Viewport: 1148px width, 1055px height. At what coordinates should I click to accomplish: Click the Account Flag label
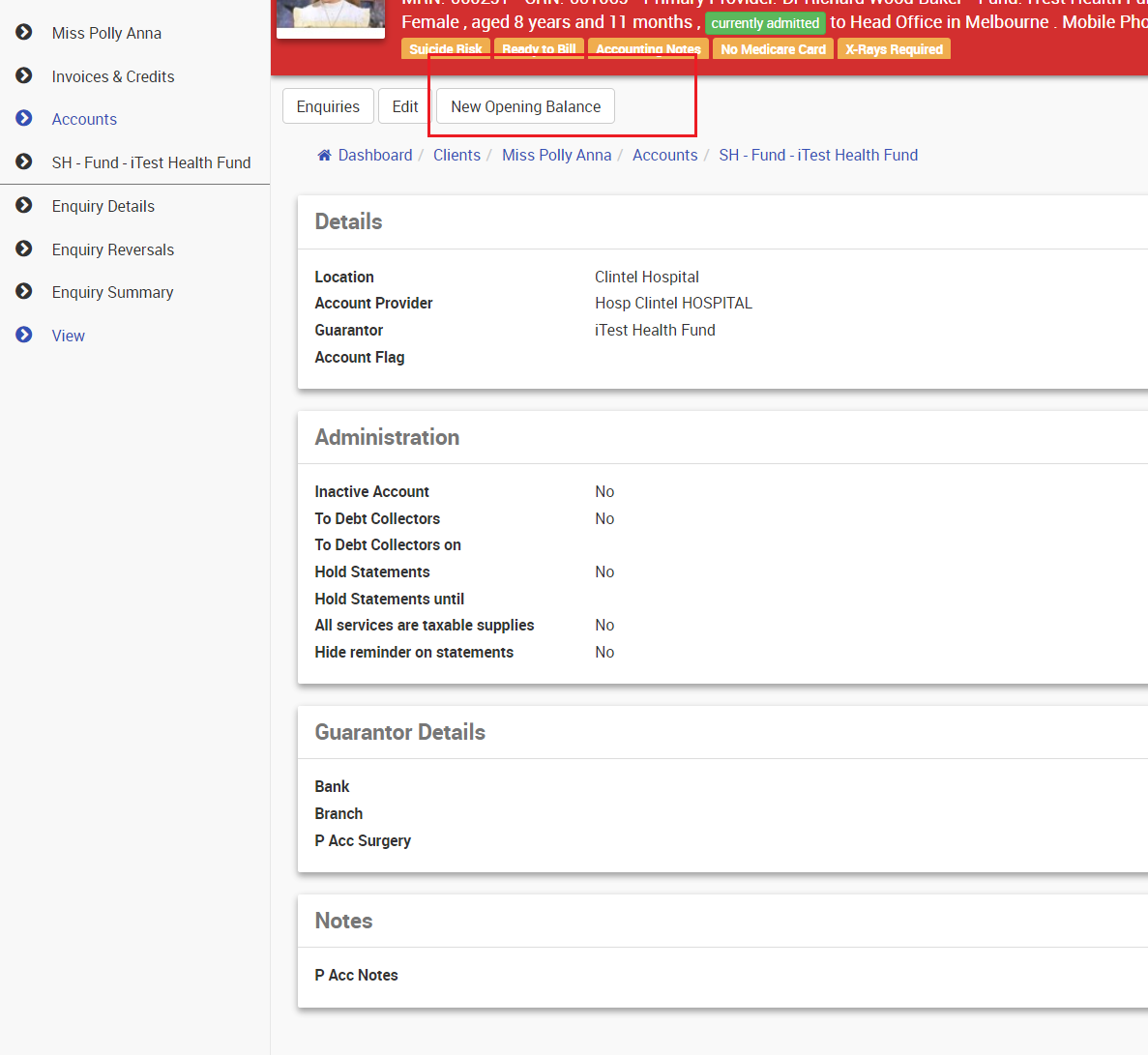360,357
